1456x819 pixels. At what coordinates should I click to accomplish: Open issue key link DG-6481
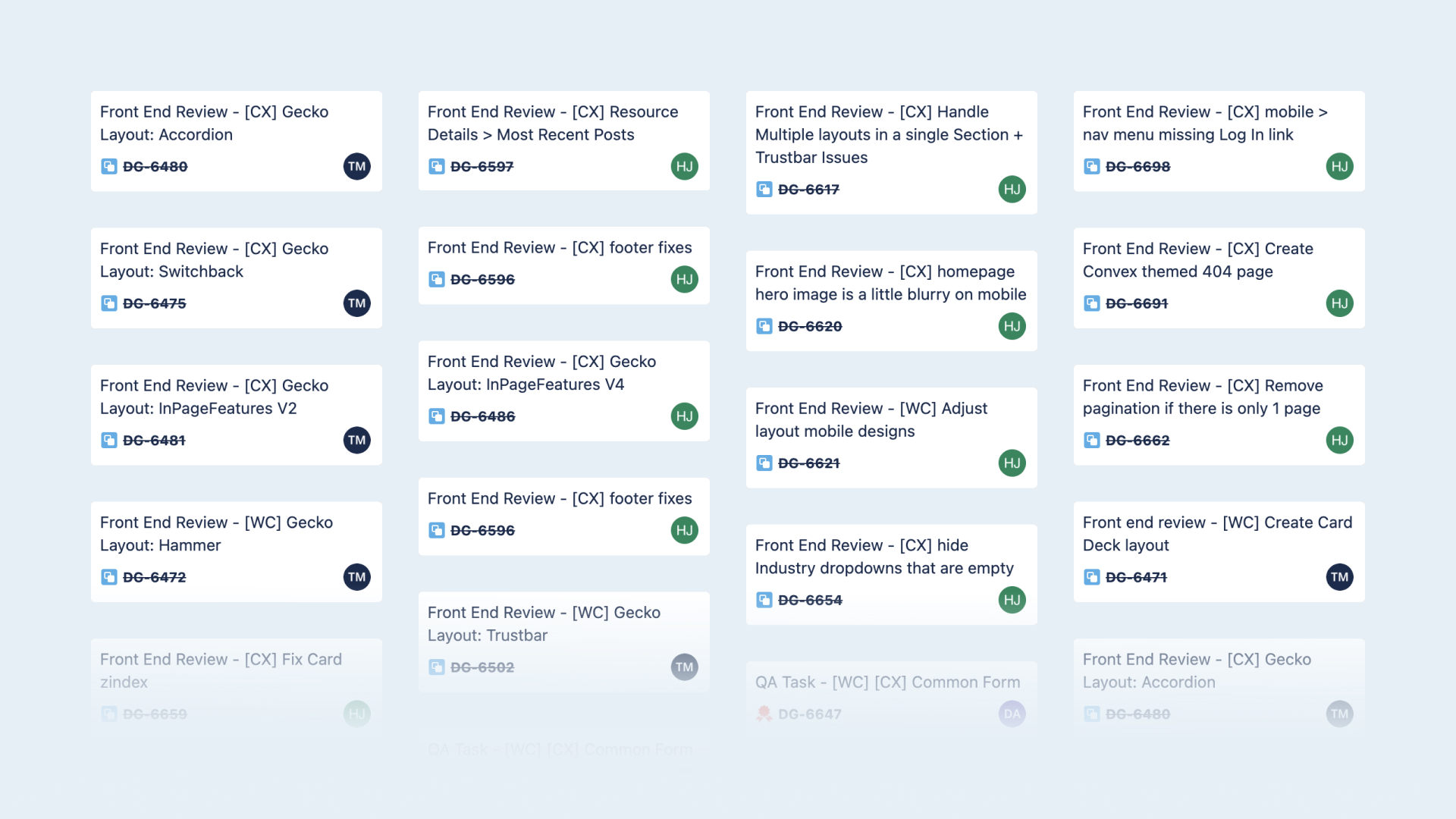pyautogui.click(x=154, y=441)
